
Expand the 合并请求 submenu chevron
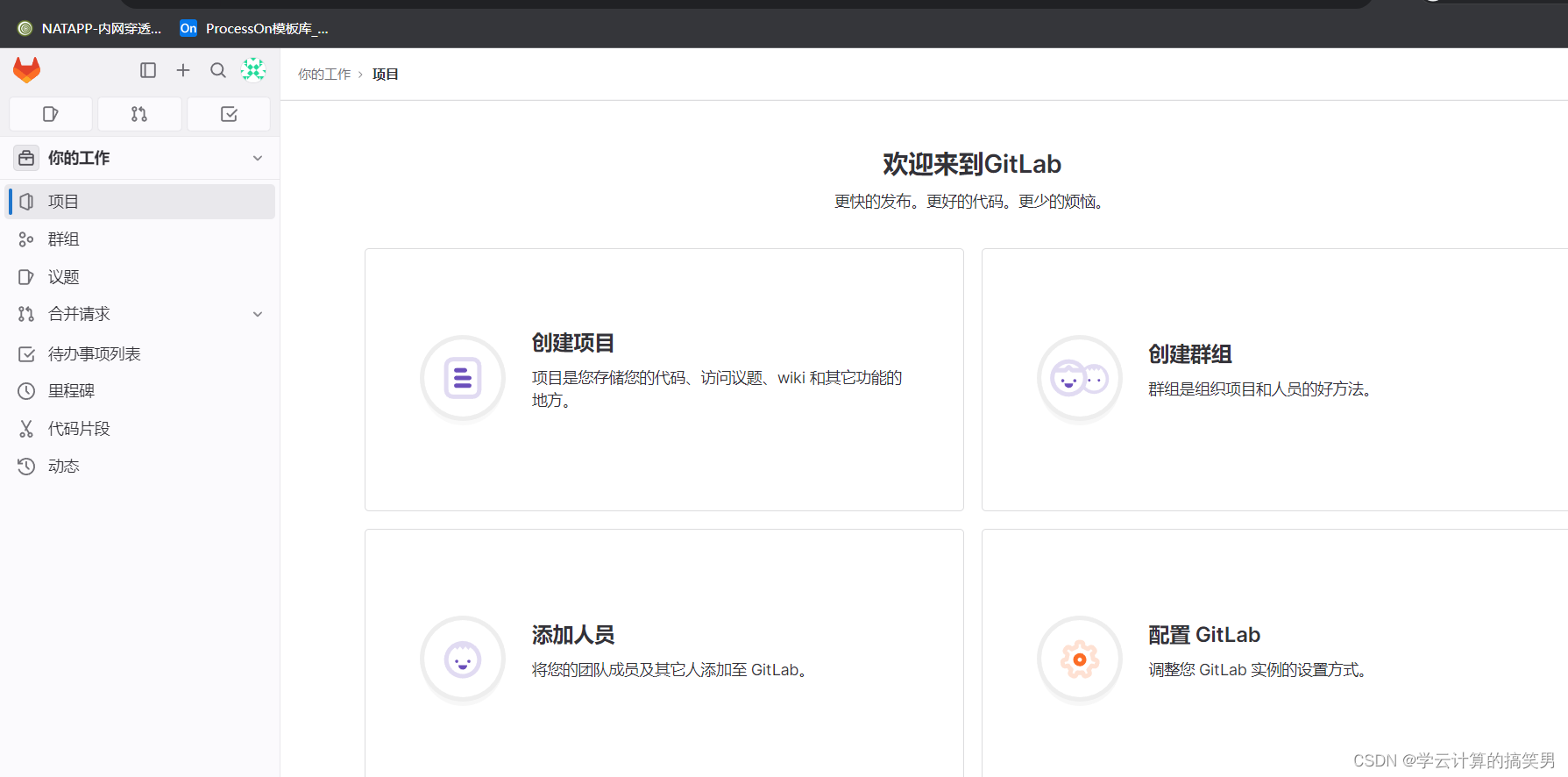[x=258, y=314]
